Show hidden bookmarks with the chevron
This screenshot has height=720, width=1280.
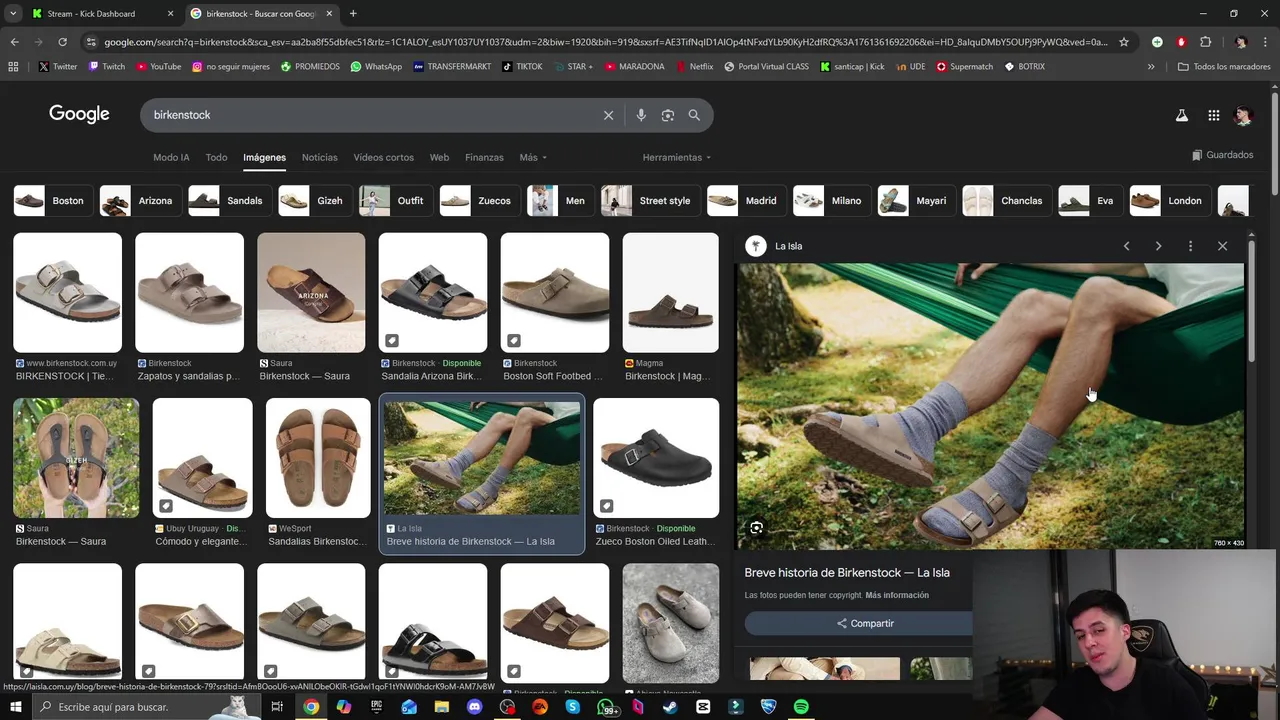(1151, 67)
